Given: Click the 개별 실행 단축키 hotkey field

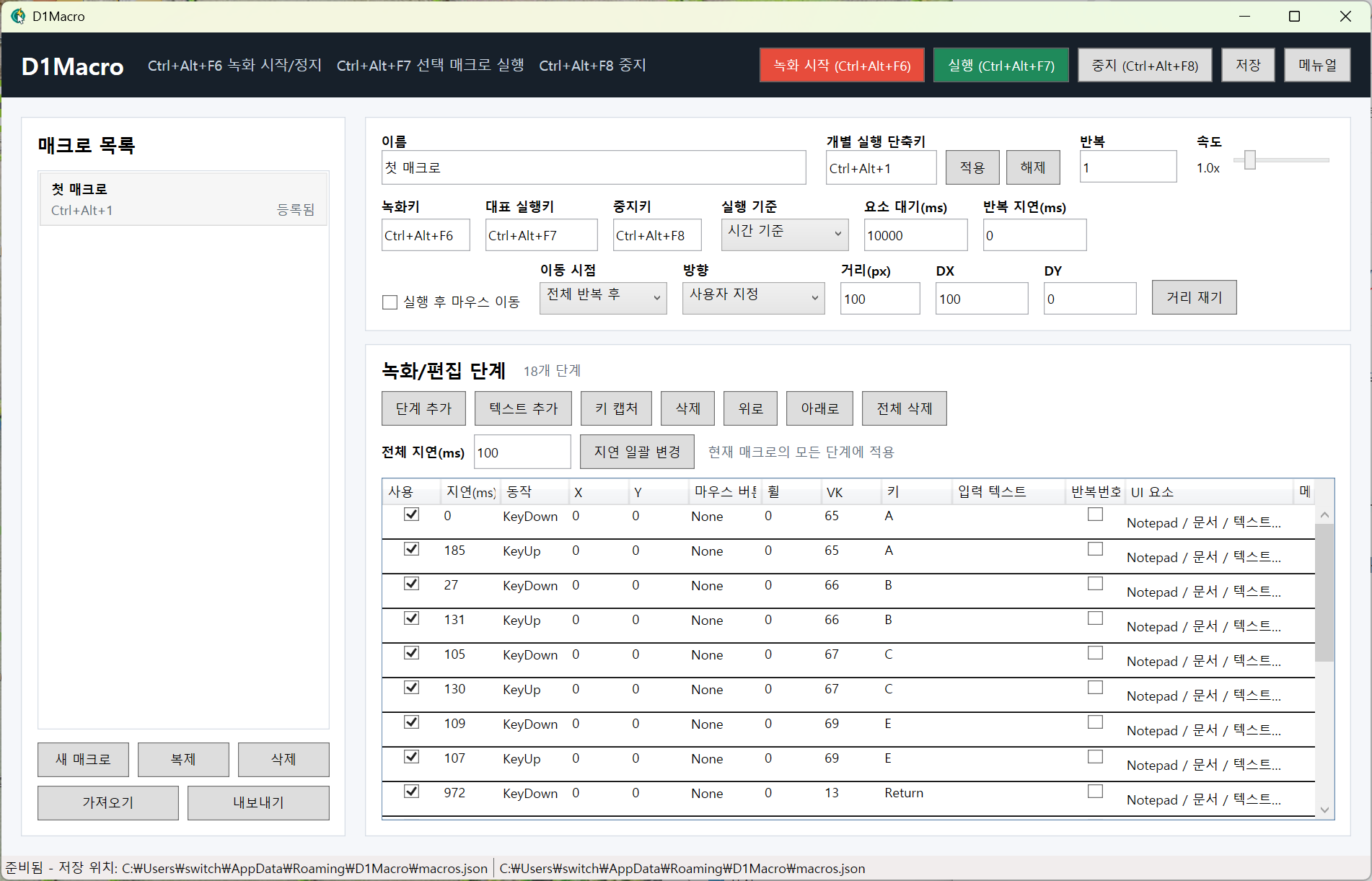Looking at the screenshot, I should pyautogui.click(x=881, y=167).
